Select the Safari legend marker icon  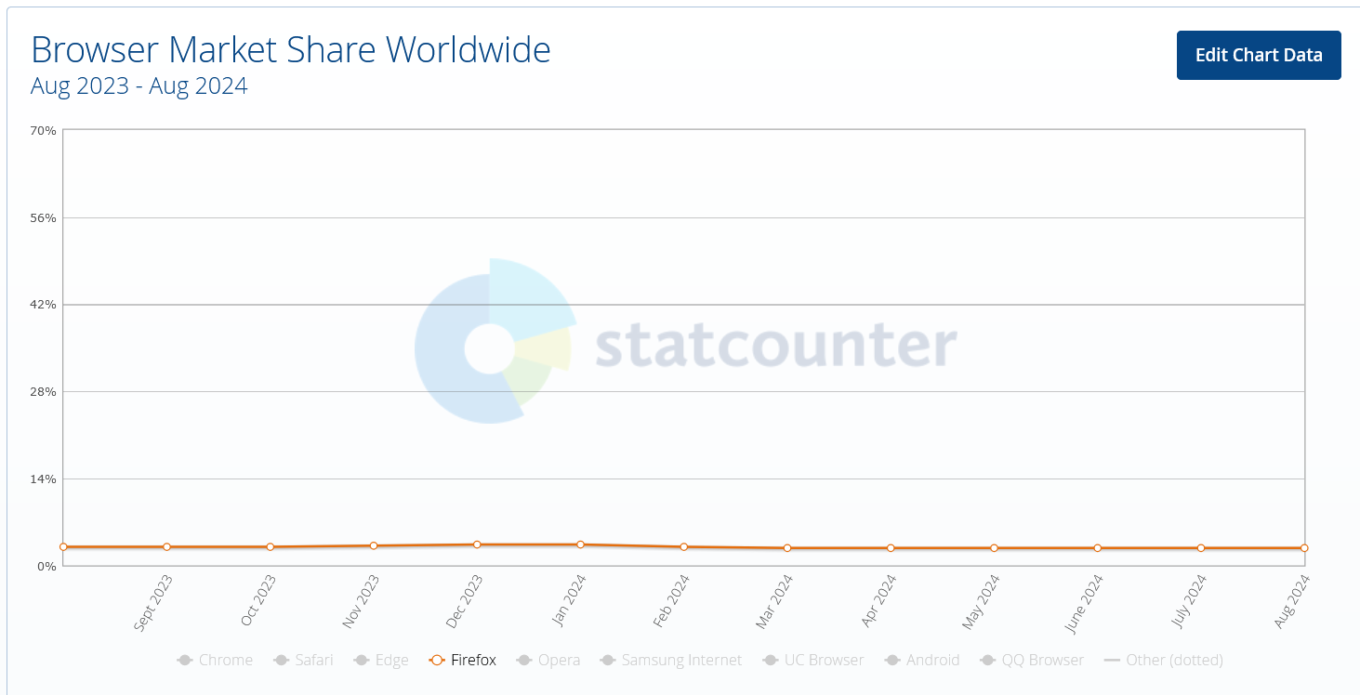coord(281,660)
